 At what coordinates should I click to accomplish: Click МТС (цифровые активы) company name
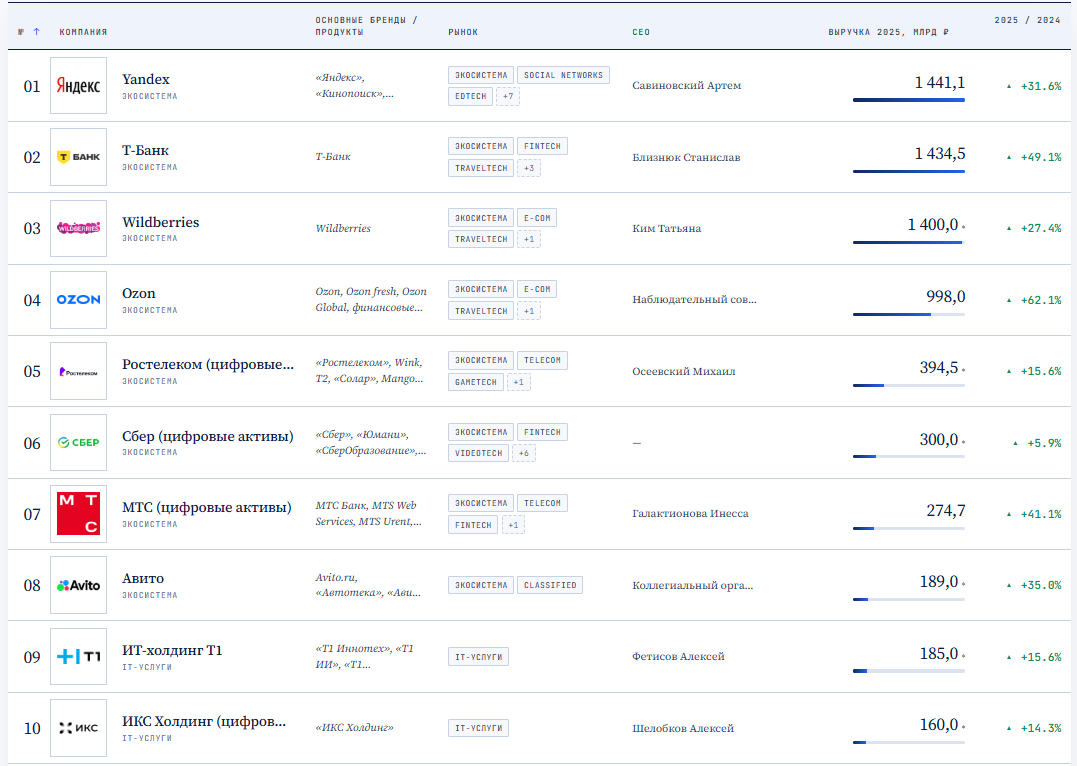tap(207, 508)
